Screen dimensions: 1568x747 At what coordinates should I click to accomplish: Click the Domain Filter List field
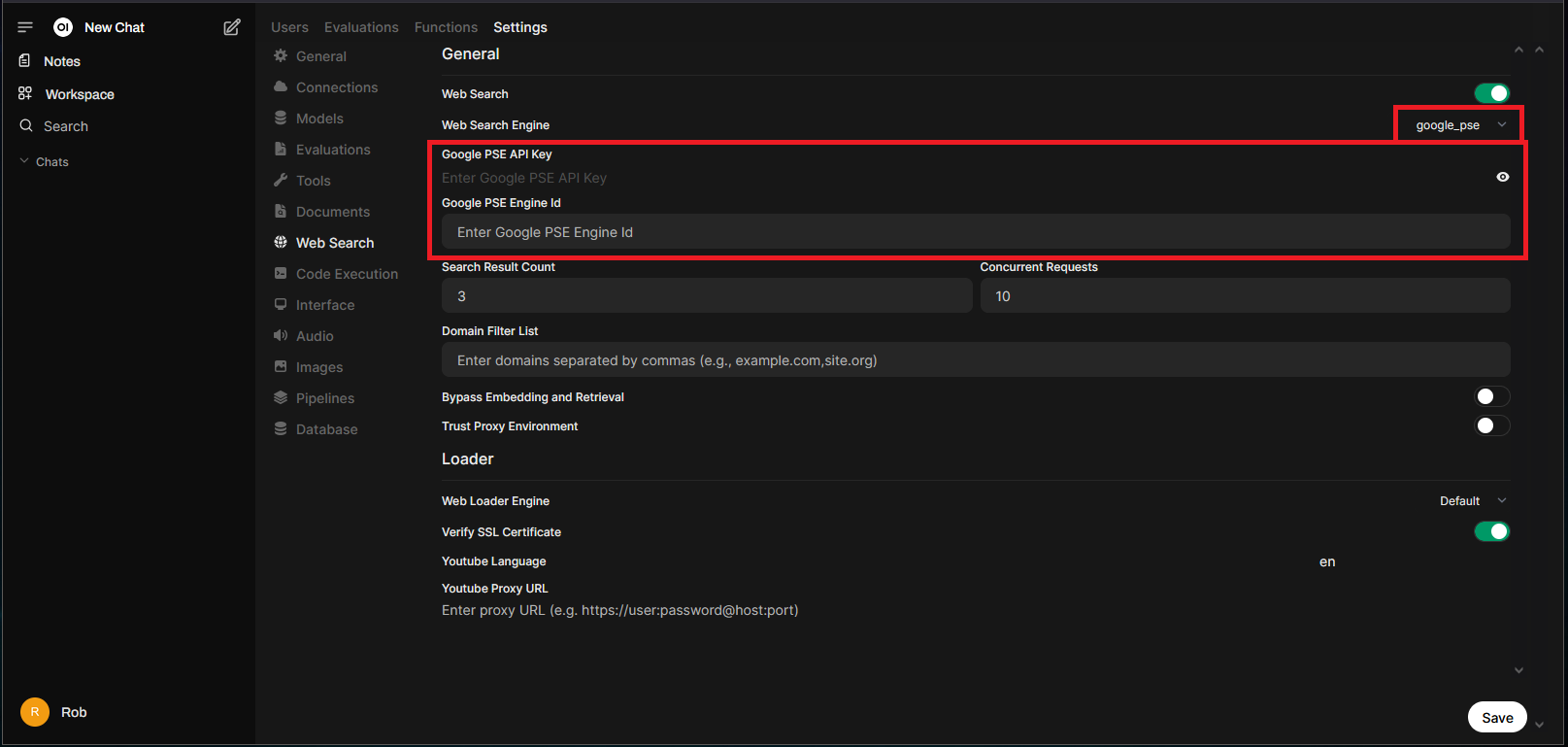click(976, 360)
